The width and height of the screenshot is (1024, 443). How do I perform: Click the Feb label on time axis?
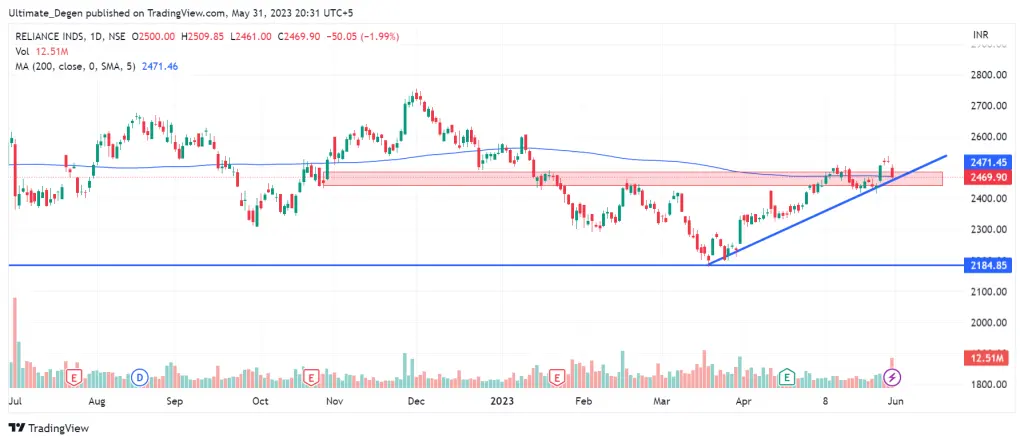[x=583, y=401]
